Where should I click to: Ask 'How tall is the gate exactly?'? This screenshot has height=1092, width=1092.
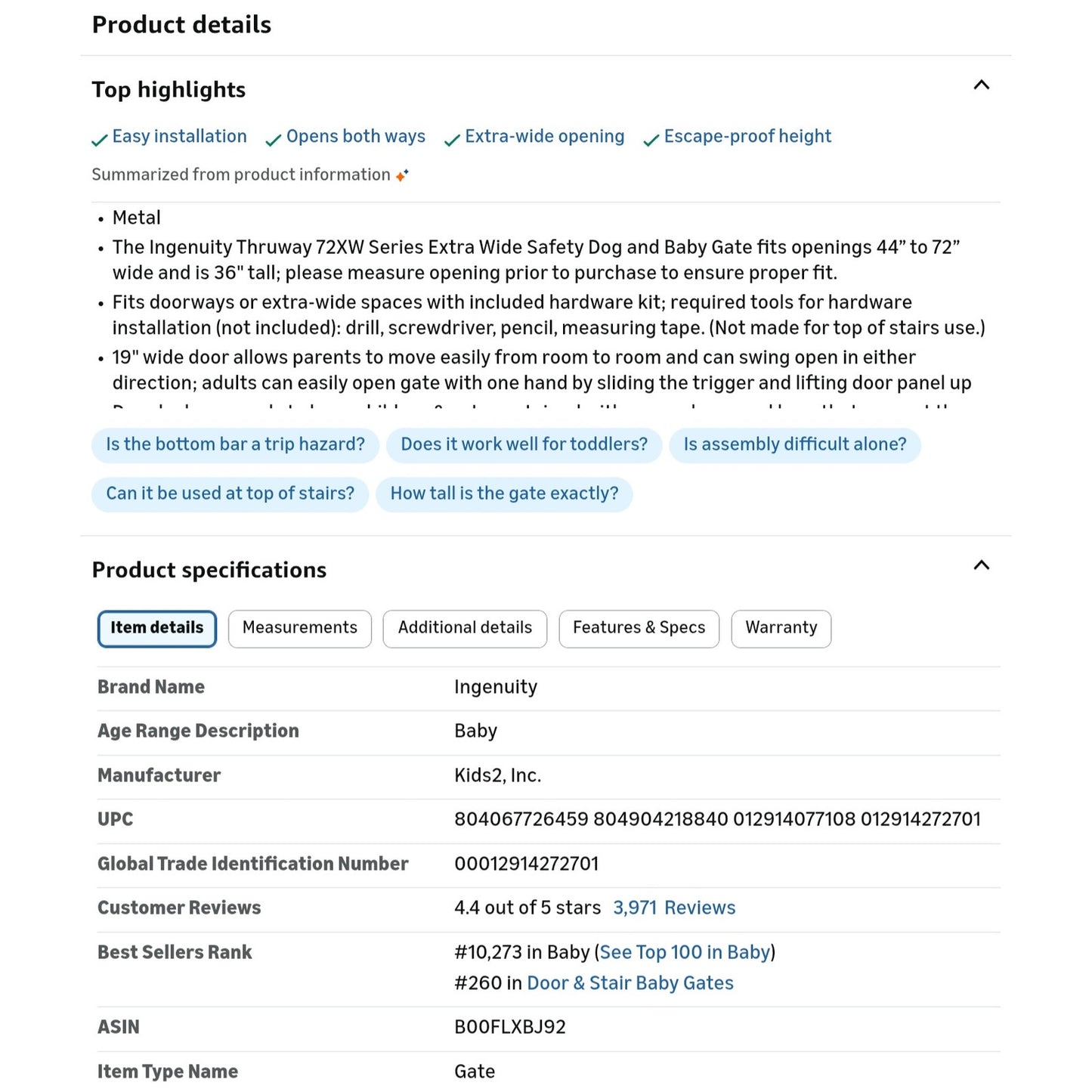[504, 493]
